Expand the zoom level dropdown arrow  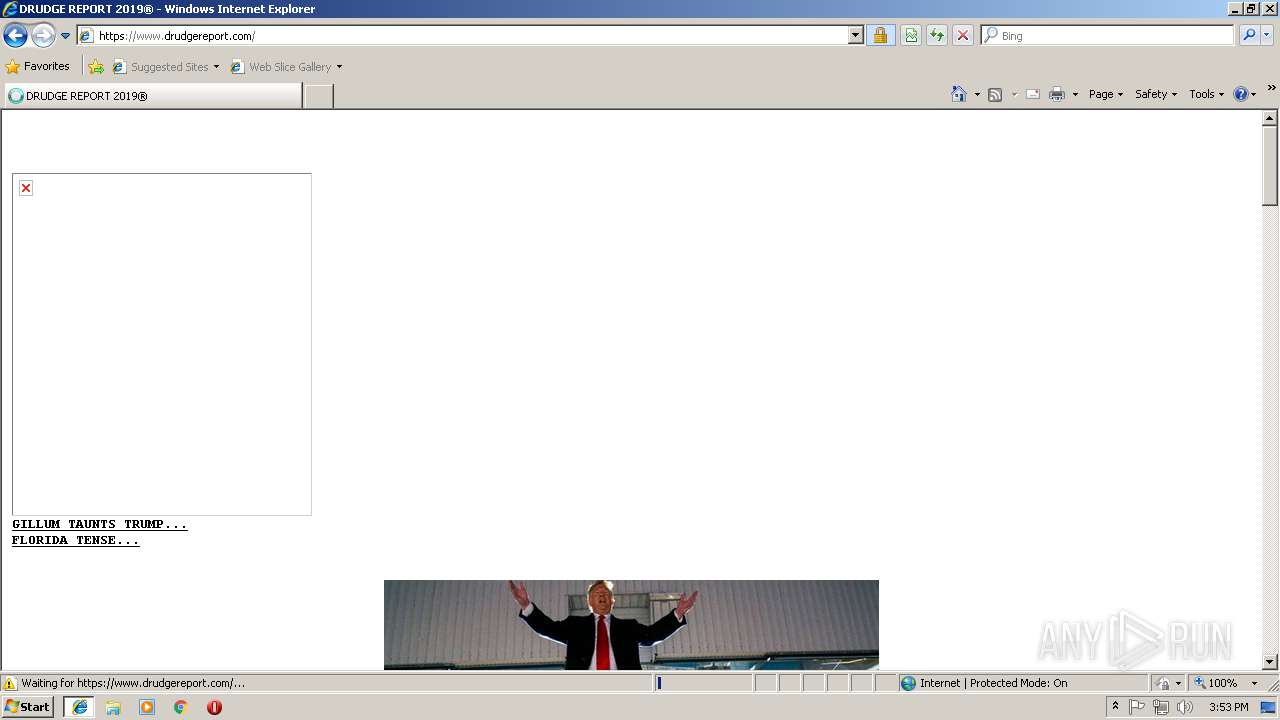pos(1254,683)
